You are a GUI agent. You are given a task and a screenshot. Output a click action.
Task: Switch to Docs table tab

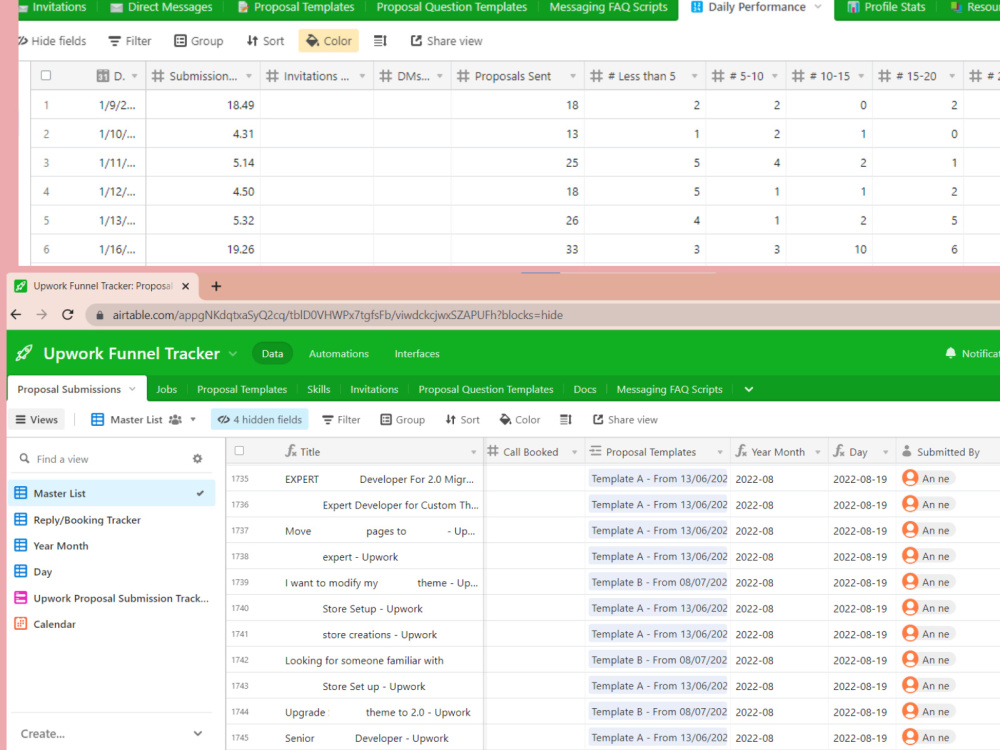[585, 389]
